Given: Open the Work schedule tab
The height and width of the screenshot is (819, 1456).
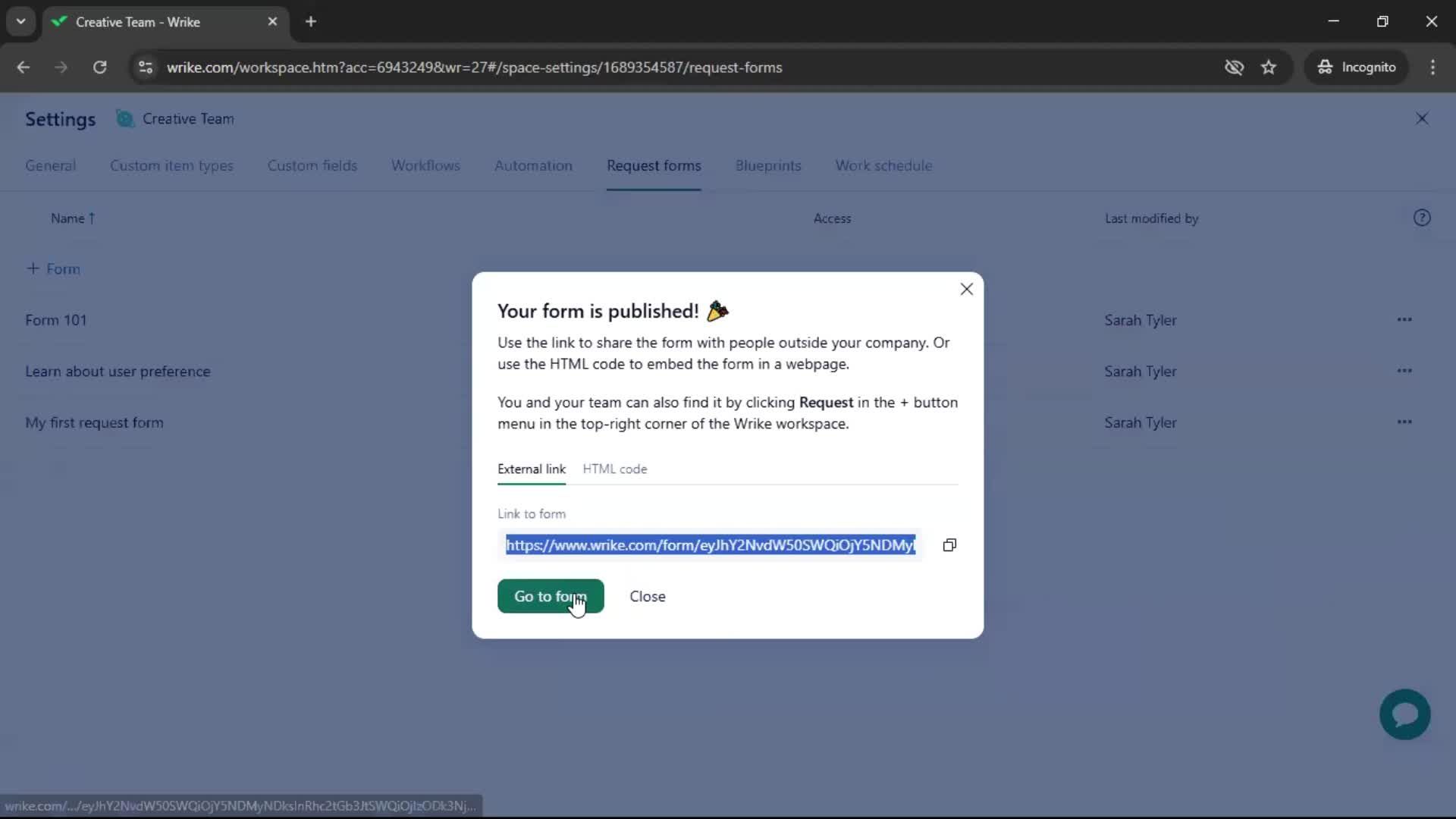Looking at the screenshot, I should [883, 165].
